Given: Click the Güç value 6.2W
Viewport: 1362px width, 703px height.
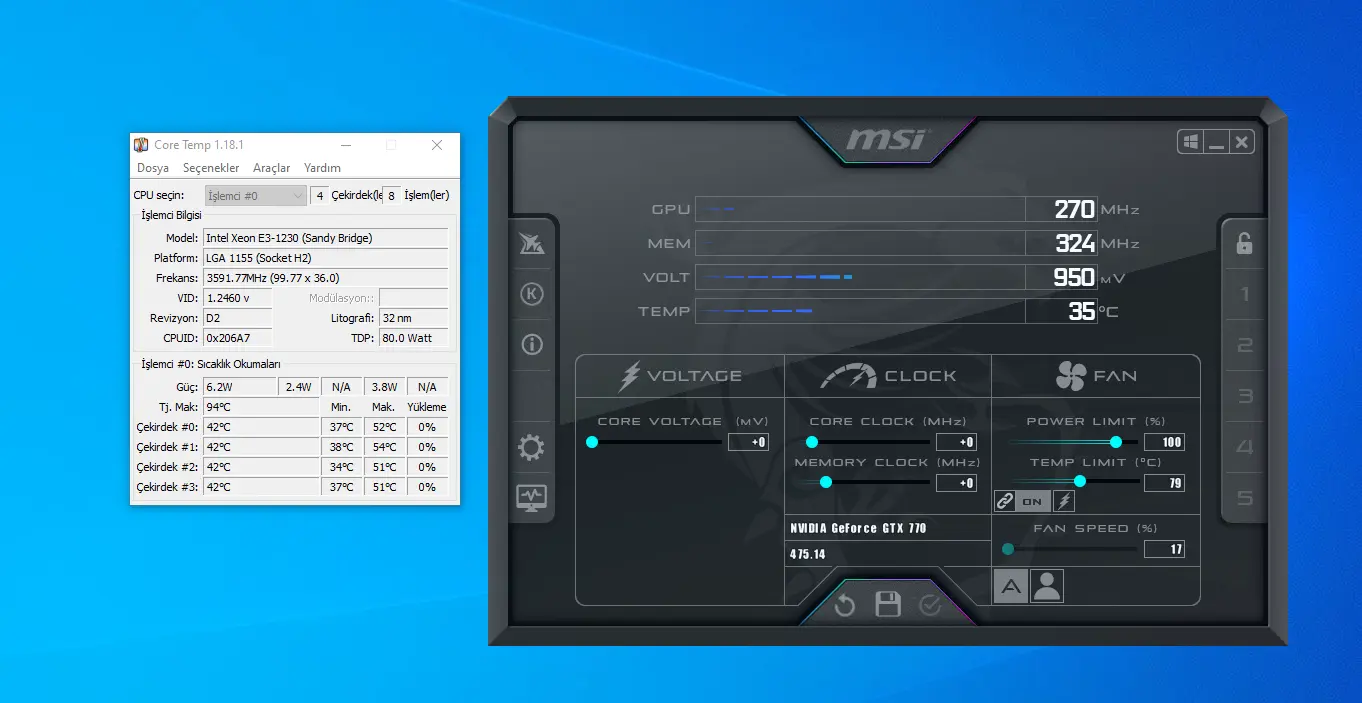Looking at the screenshot, I should (x=239, y=387).
